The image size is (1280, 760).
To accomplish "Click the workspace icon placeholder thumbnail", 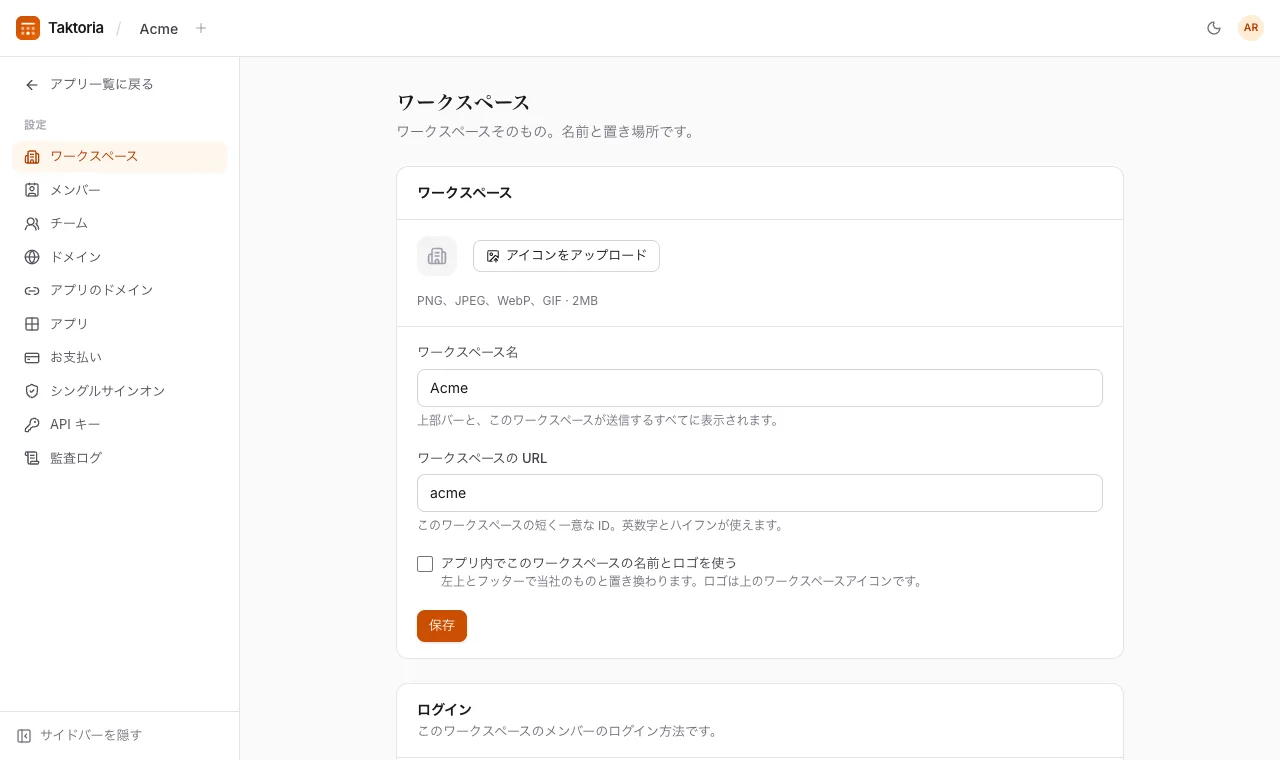I will point(437,256).
